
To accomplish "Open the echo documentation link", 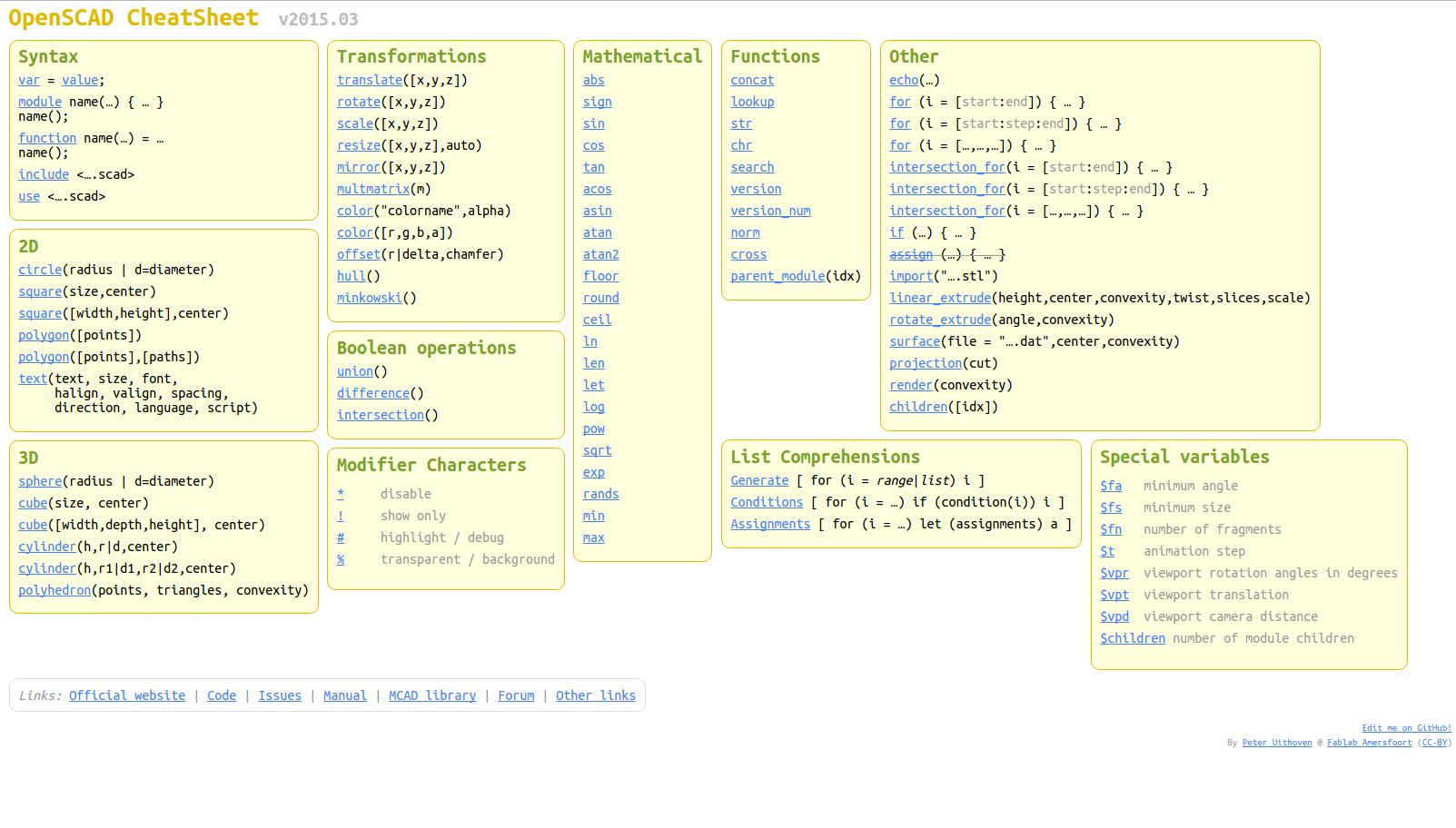I will (x=903, y=80).
